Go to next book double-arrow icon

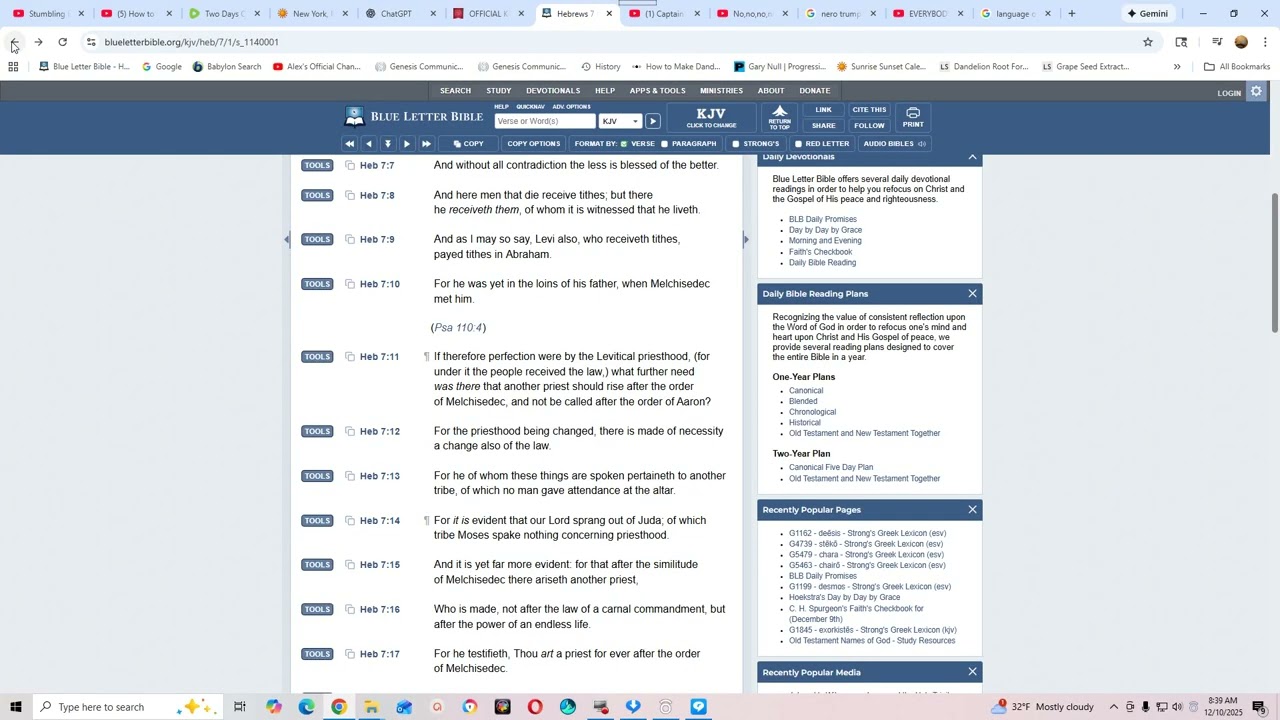coord(426,144)
